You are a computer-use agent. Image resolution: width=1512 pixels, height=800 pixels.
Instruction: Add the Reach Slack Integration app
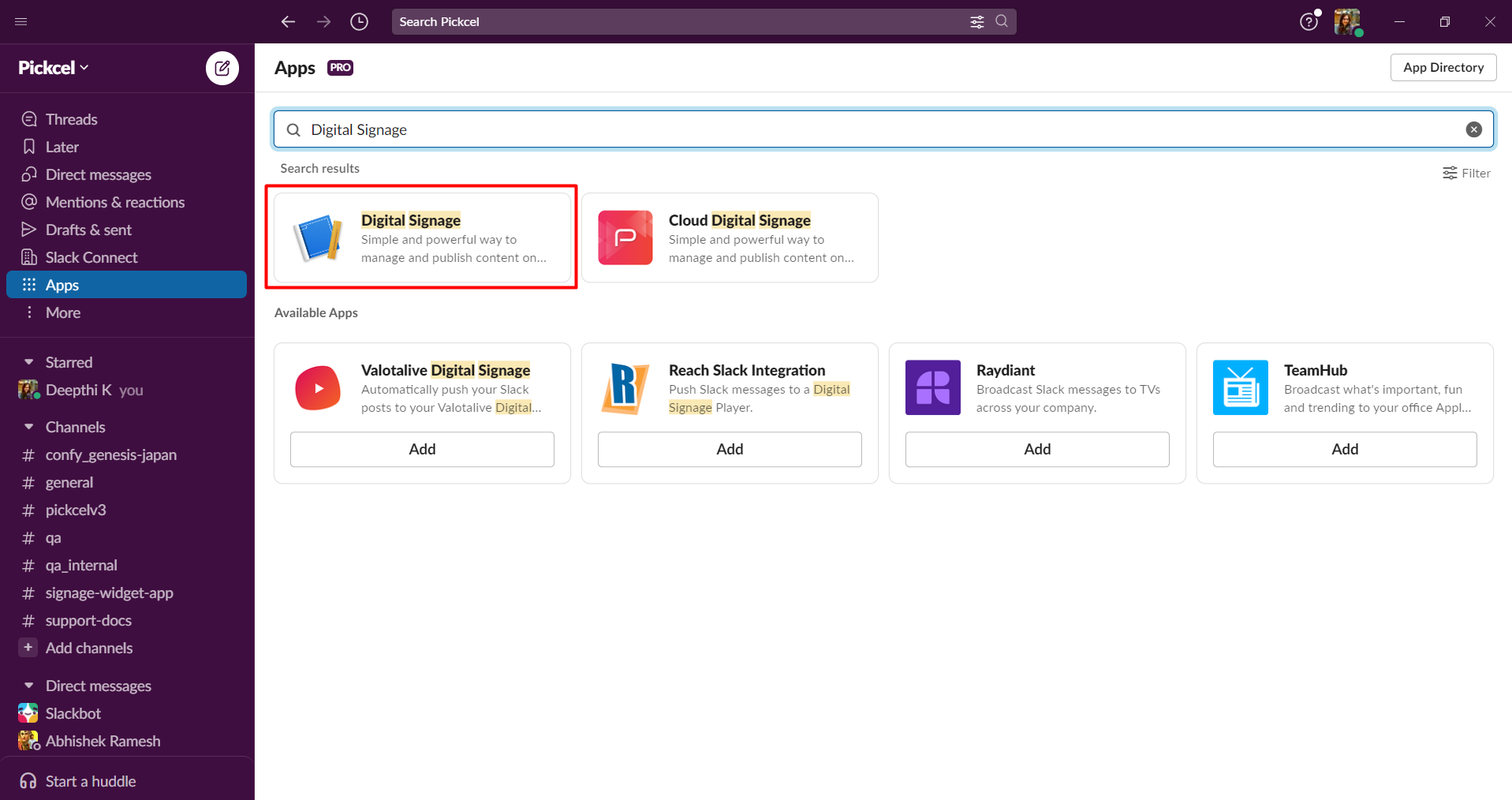(730, 449)
